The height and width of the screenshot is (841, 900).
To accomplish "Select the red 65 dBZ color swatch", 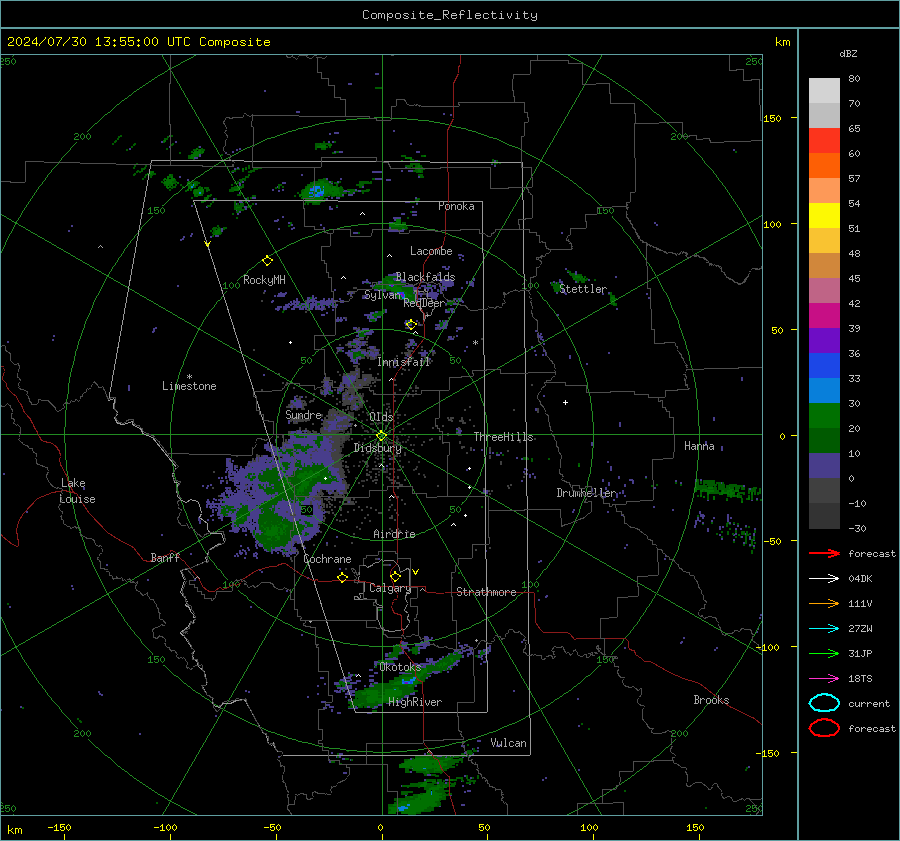I will tap(824, 141).
